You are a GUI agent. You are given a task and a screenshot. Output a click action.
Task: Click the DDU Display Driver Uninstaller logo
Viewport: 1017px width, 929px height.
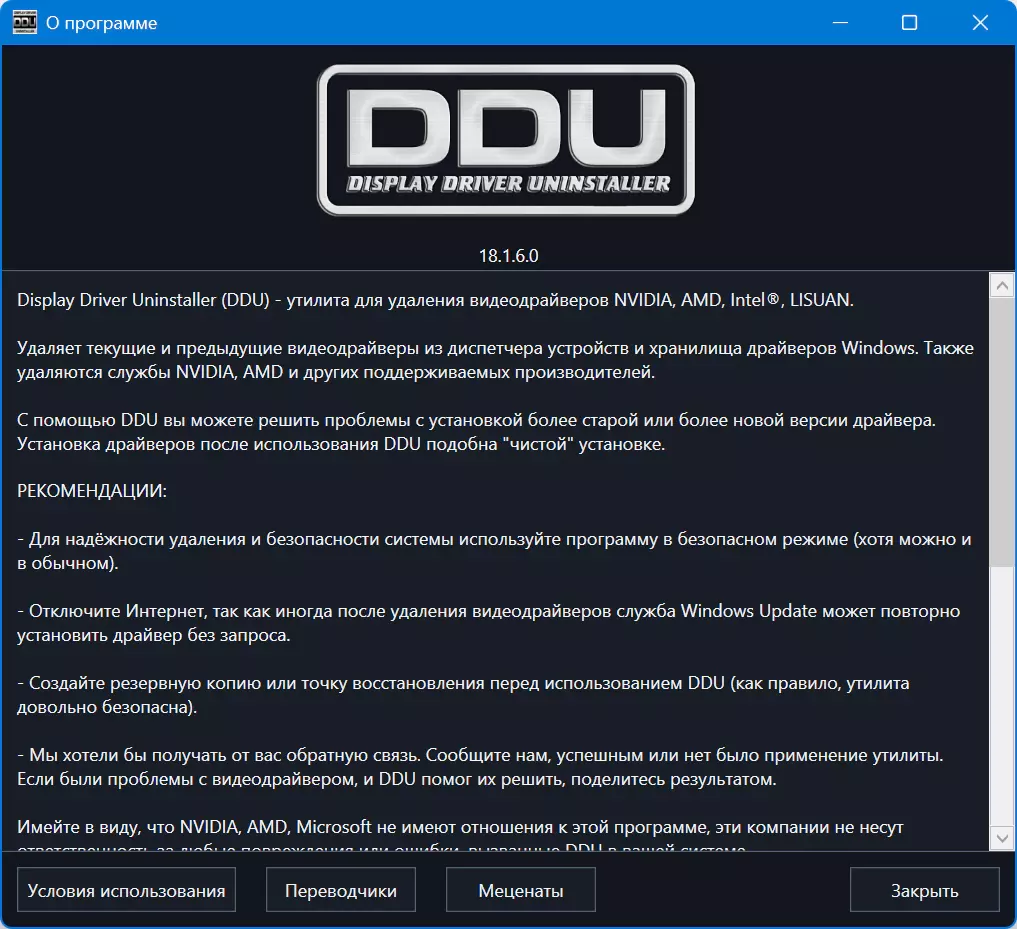(x=506, y=140)
